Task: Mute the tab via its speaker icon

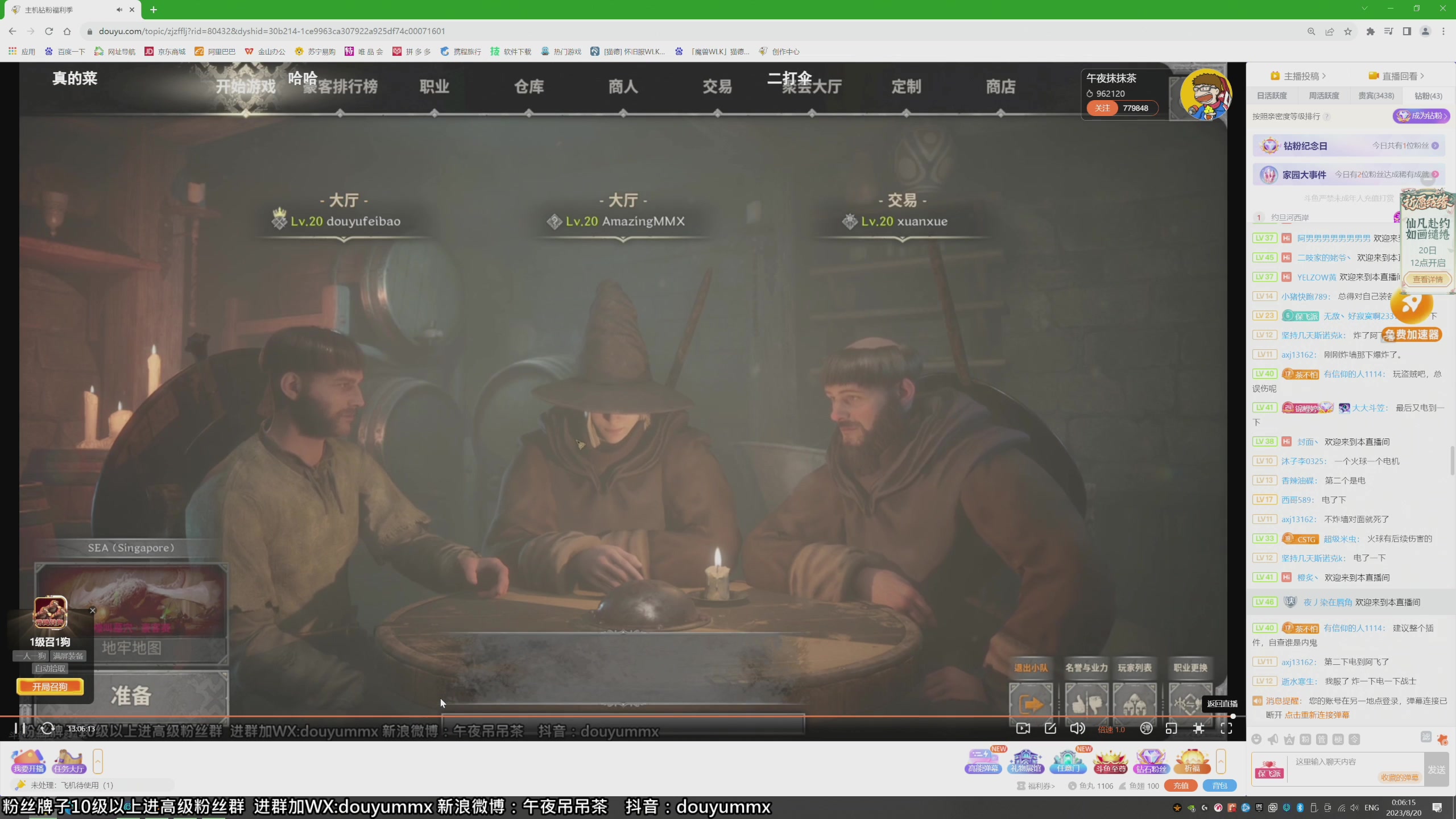Action: click(119, 10)
